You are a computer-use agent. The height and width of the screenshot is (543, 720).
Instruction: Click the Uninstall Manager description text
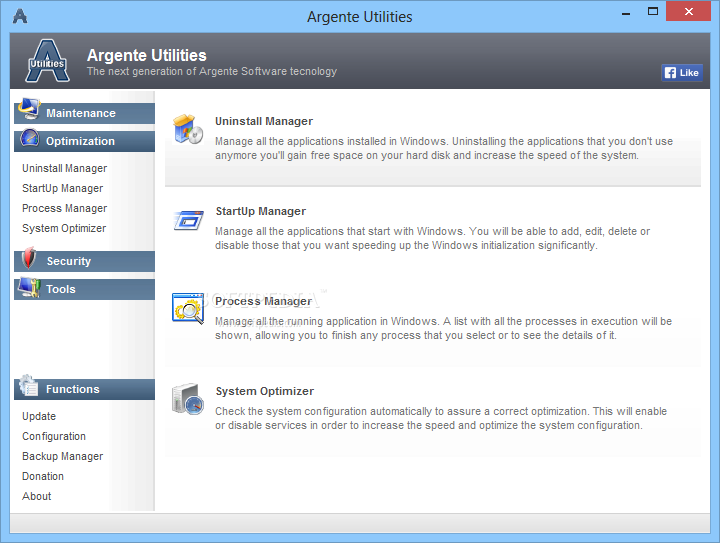click(444, 148)
